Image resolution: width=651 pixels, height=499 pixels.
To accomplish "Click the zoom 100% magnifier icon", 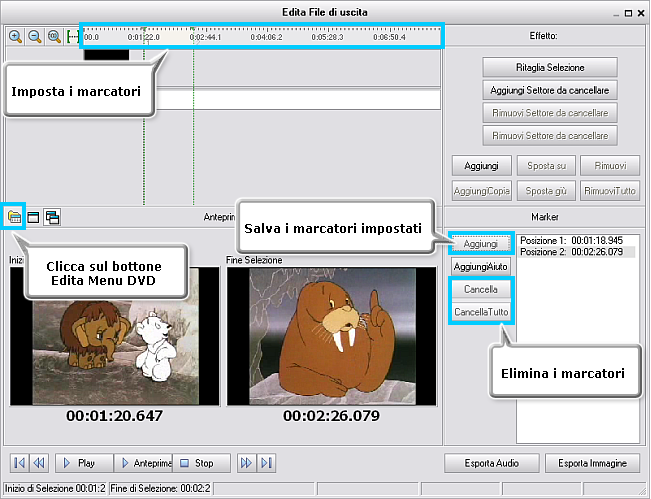I will (x=54, y=37).
